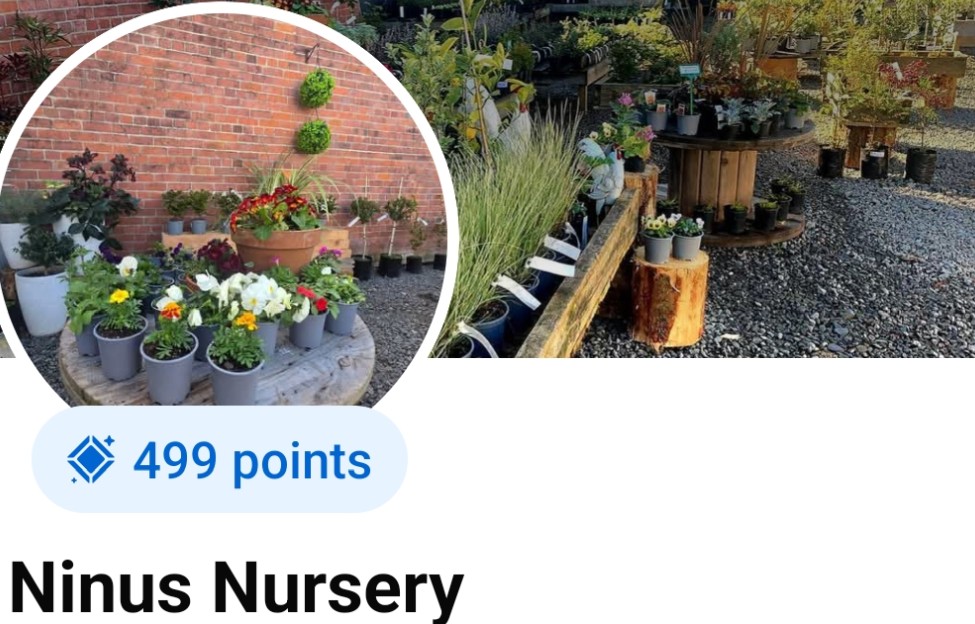
Task: Click the word "Ninus" in the title
Action: click(x=100, y=587)
